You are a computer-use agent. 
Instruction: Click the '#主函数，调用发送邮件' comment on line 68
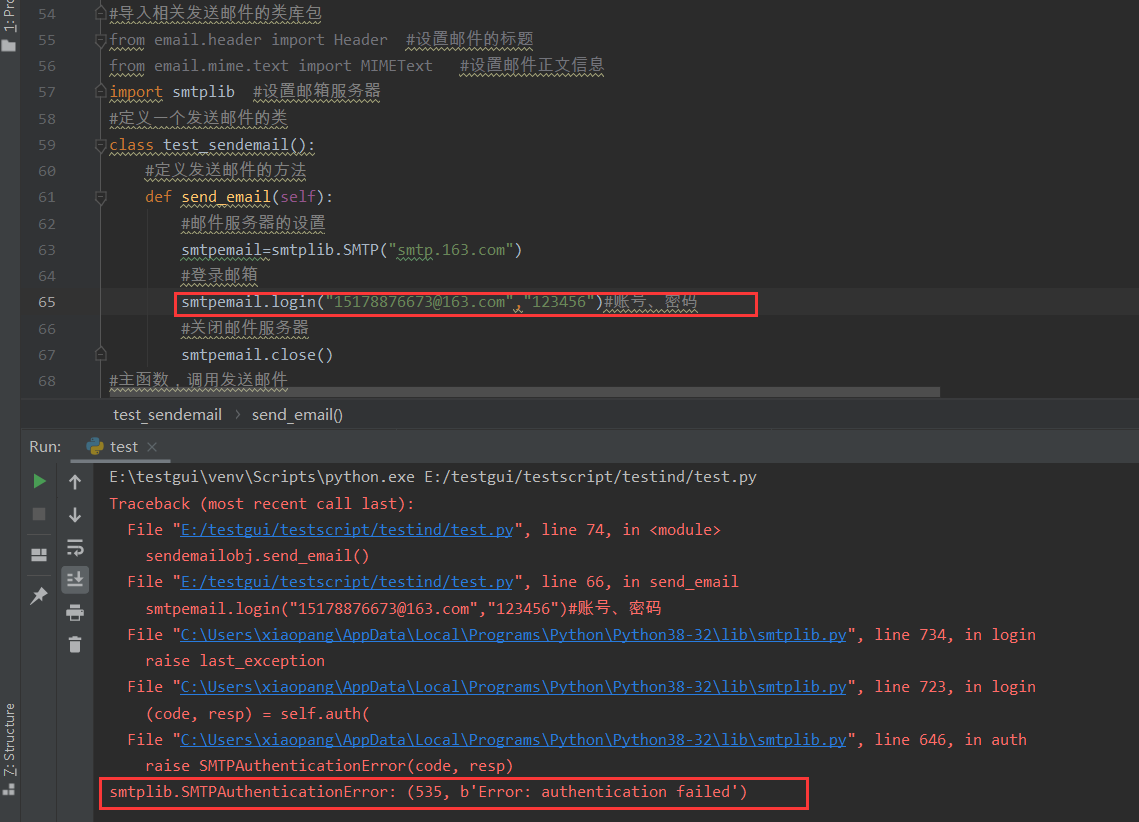point(198,380)
